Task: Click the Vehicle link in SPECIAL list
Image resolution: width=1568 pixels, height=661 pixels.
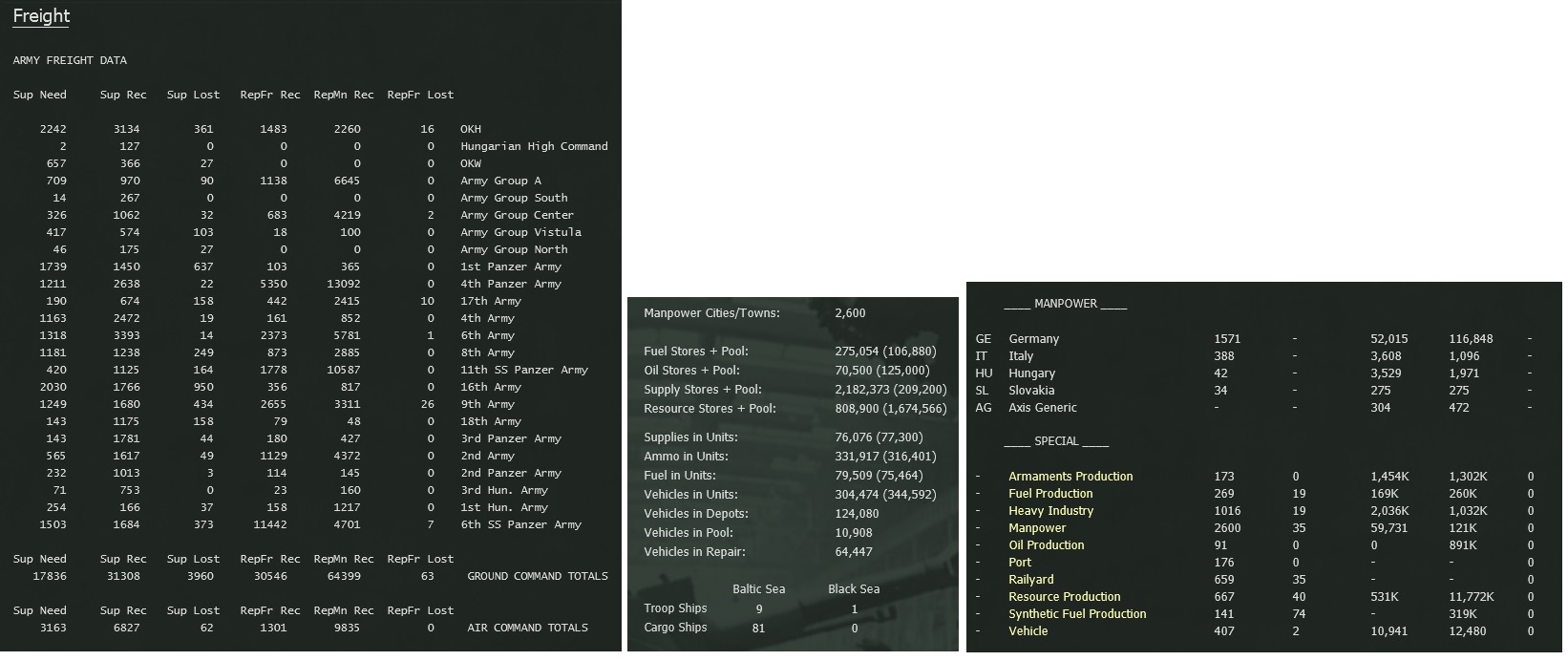Action: (x=1028, y=631)
